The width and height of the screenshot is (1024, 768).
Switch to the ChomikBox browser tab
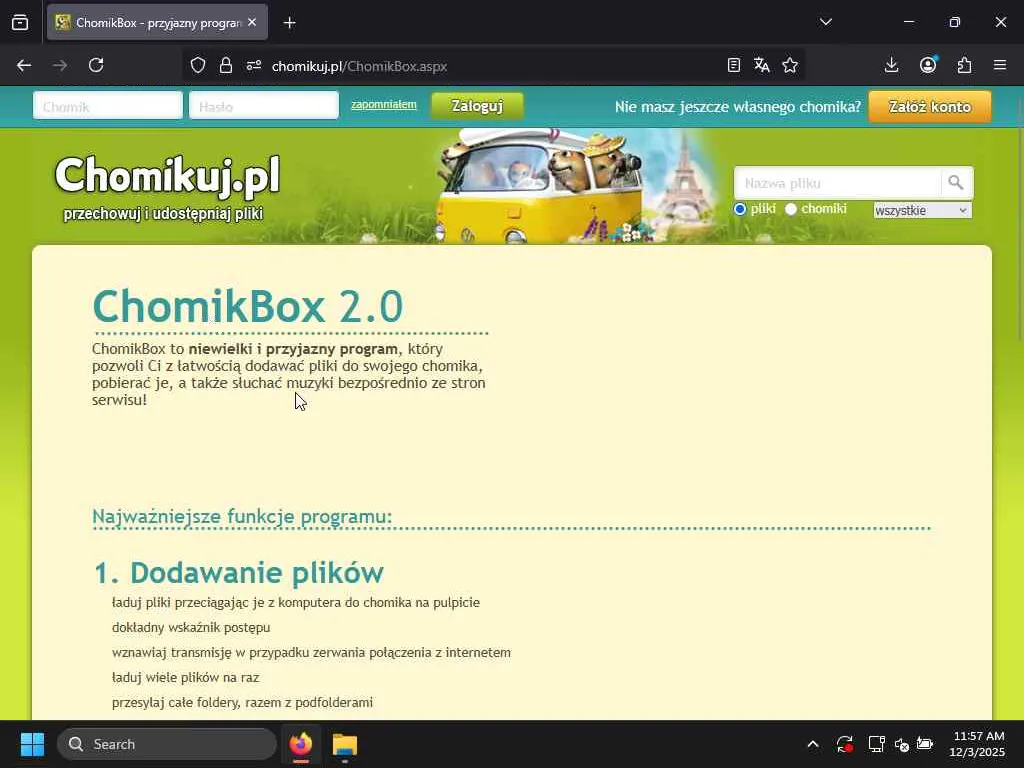(x=157, y=23)
